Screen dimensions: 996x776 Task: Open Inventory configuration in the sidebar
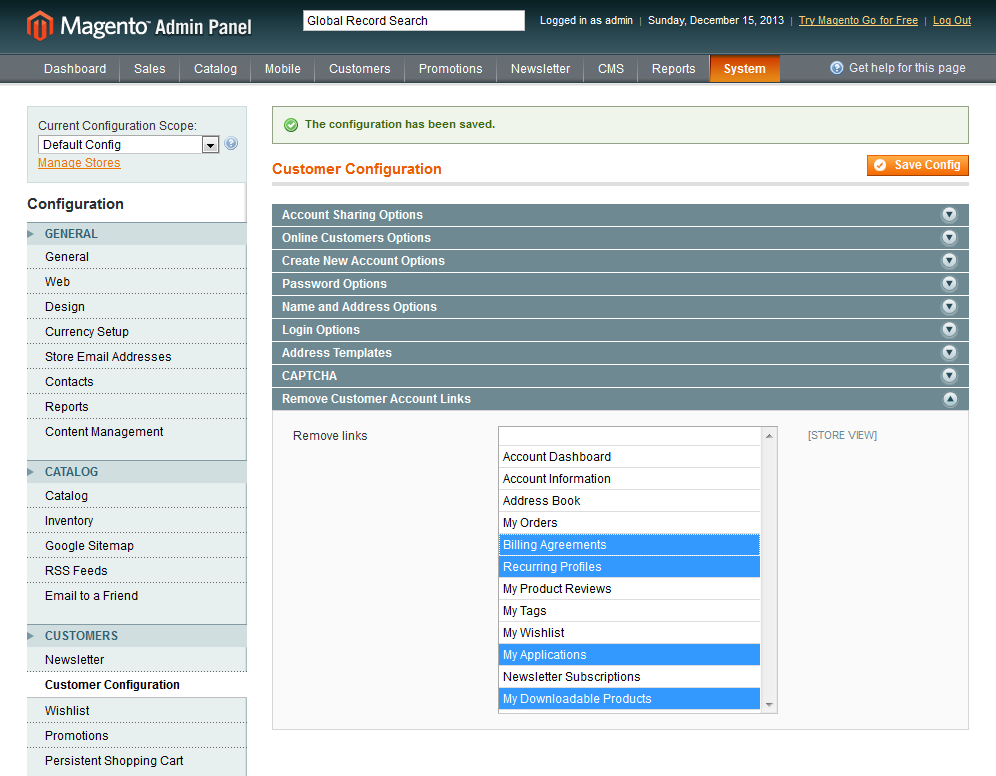137,521
